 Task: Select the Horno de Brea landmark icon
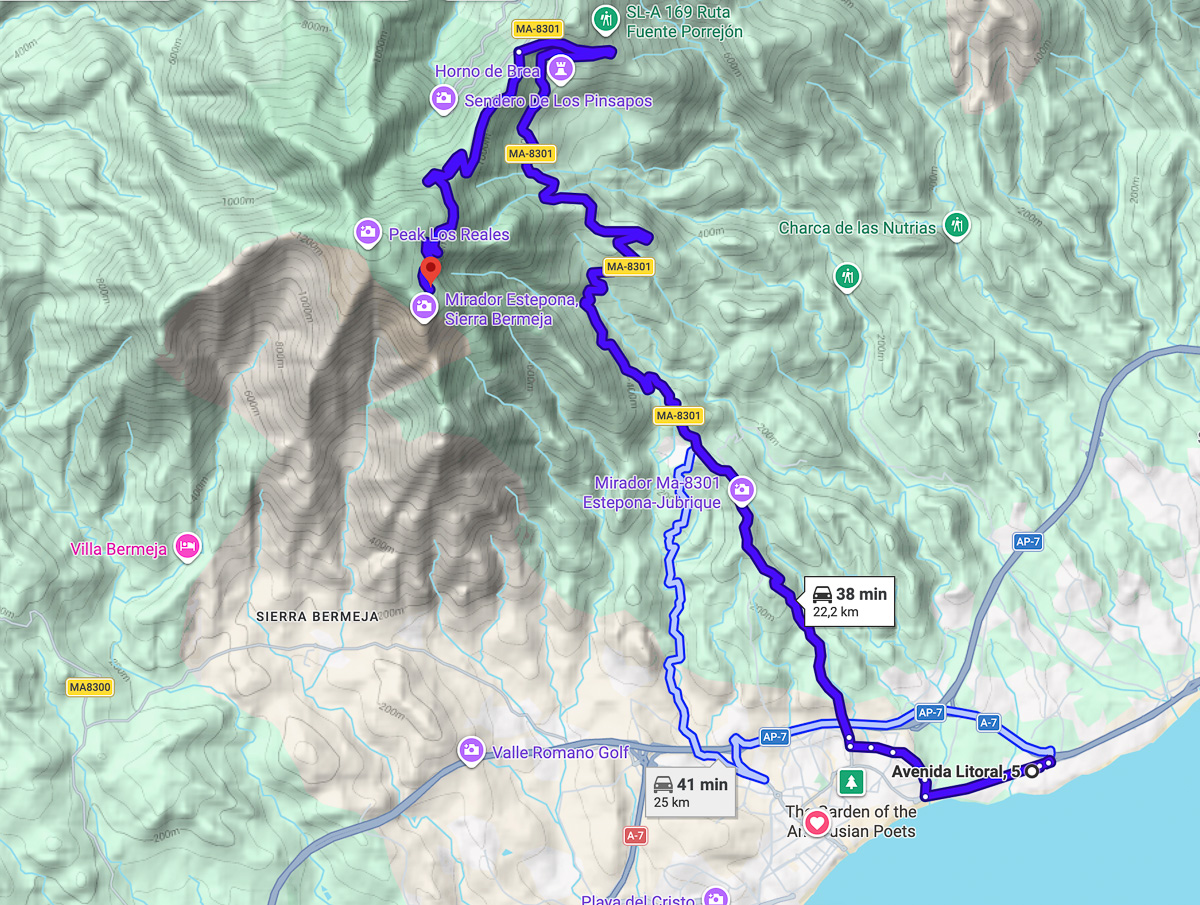tap(560, 70)
